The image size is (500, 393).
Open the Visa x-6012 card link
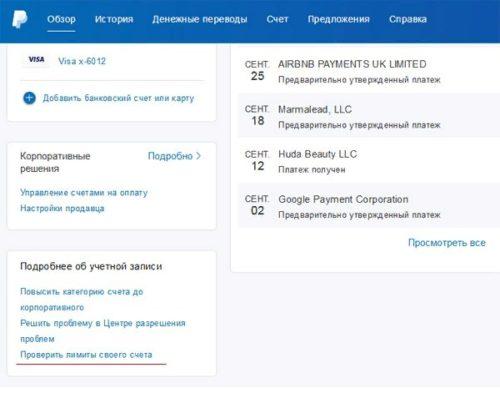[82, 61]
